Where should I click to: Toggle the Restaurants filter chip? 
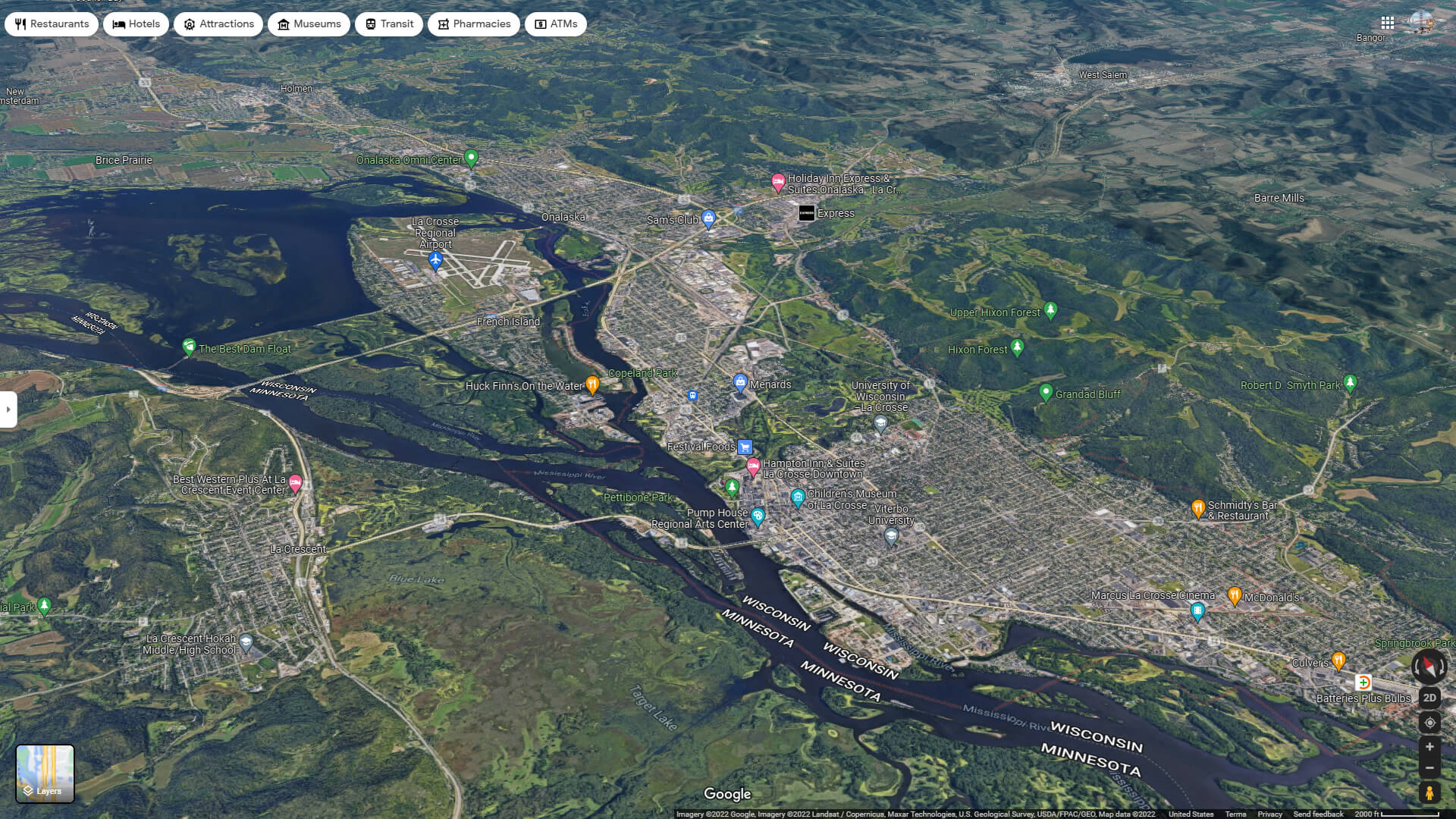52,24
